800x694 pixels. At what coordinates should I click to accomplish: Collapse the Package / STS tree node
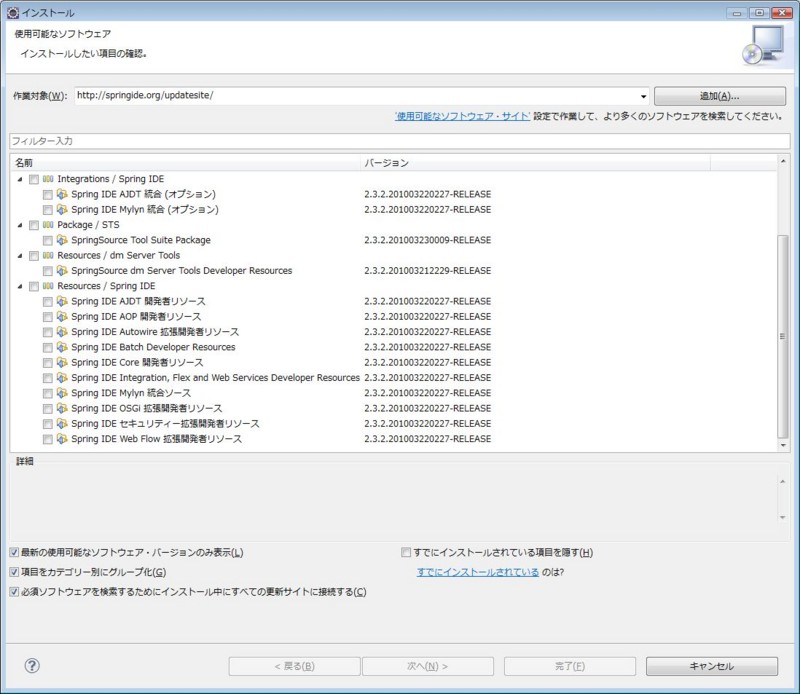[x=20, y=225]
